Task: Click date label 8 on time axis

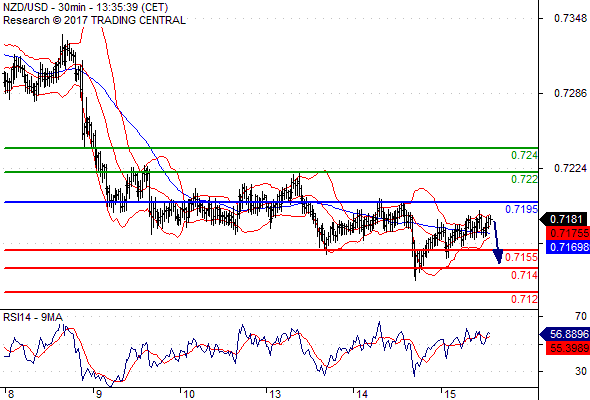Action: 11,394
